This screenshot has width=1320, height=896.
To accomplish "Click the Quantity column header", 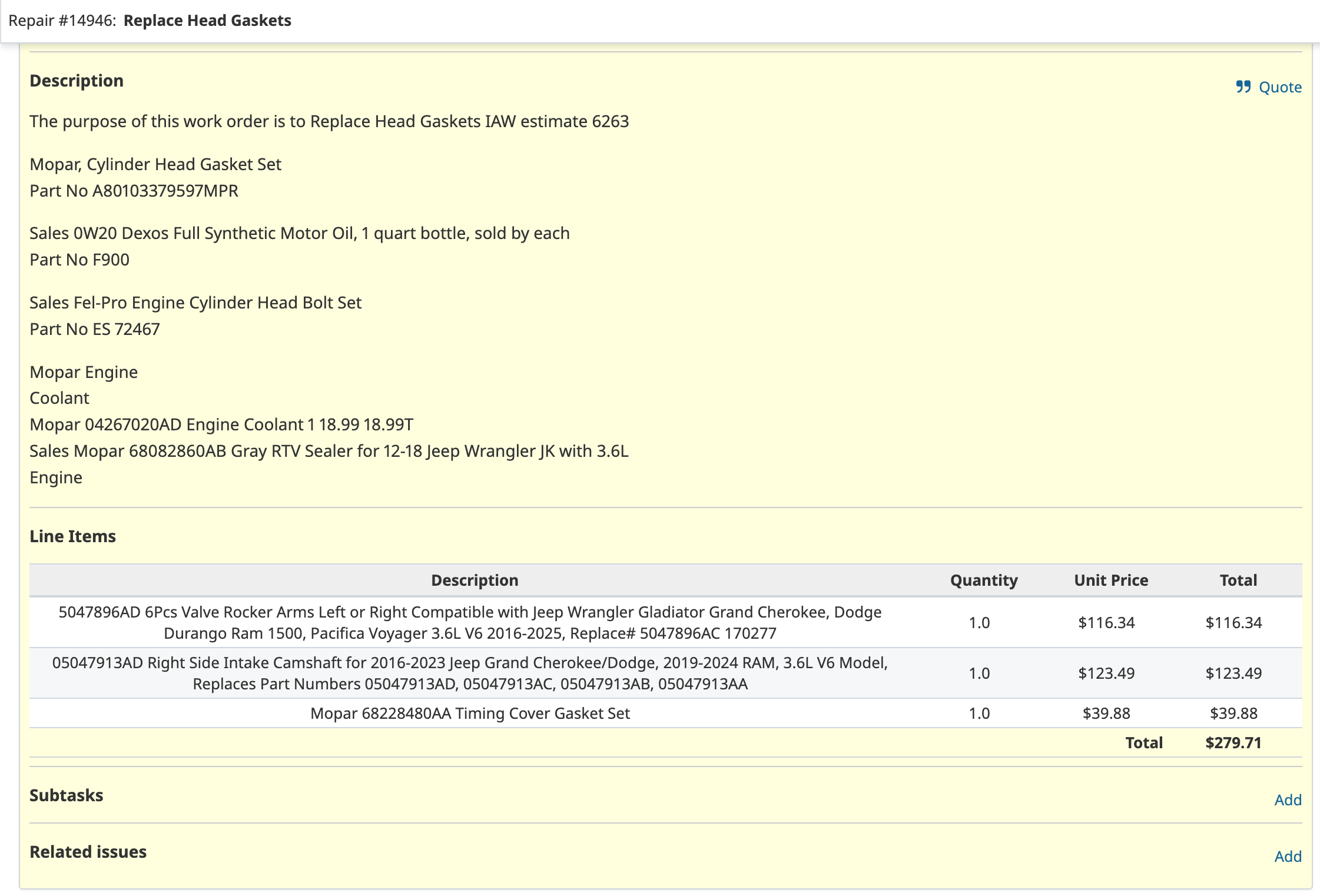I will 983,580.
